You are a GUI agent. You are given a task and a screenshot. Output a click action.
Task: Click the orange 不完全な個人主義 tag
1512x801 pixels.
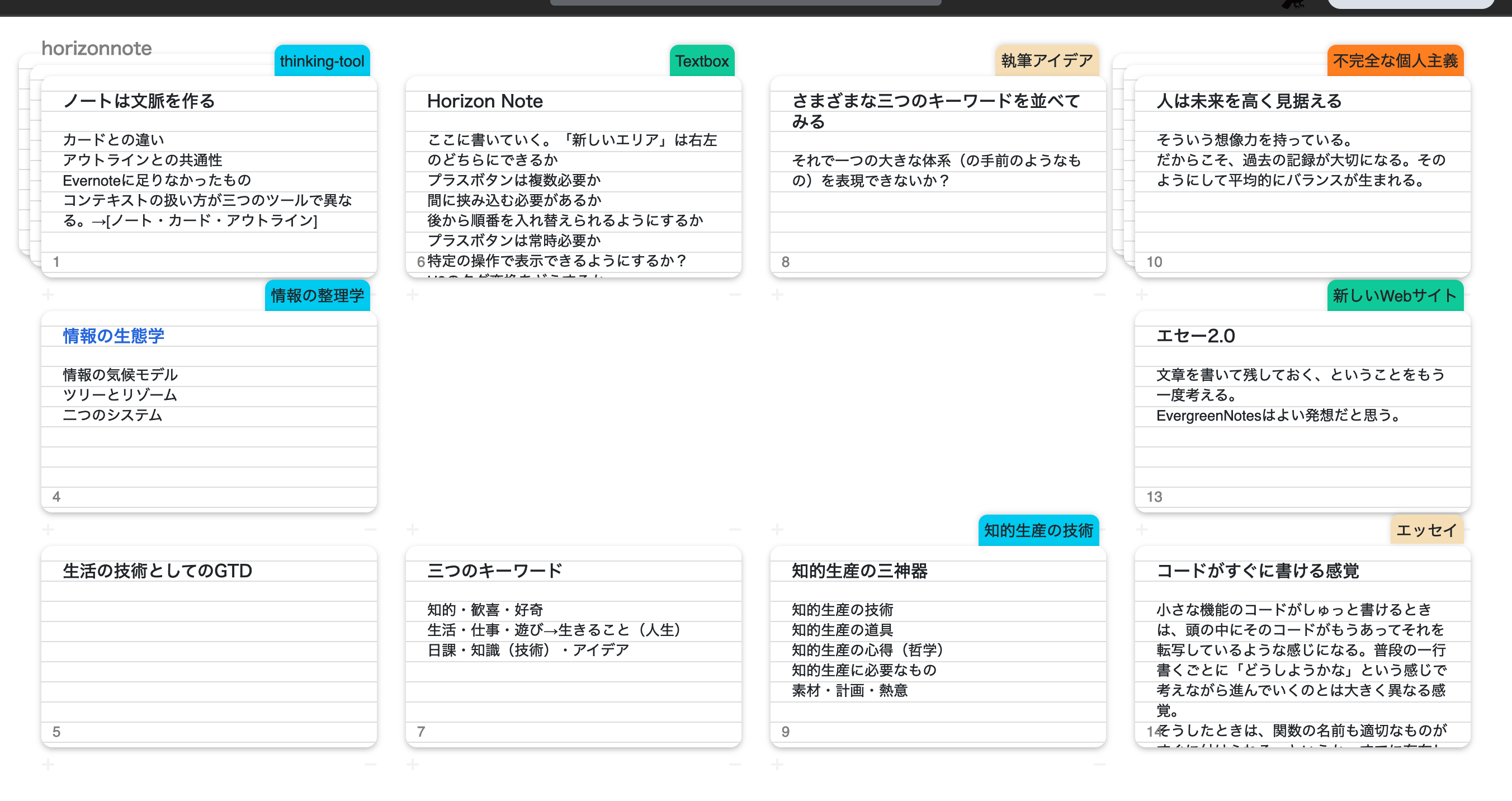point(1395,61)
